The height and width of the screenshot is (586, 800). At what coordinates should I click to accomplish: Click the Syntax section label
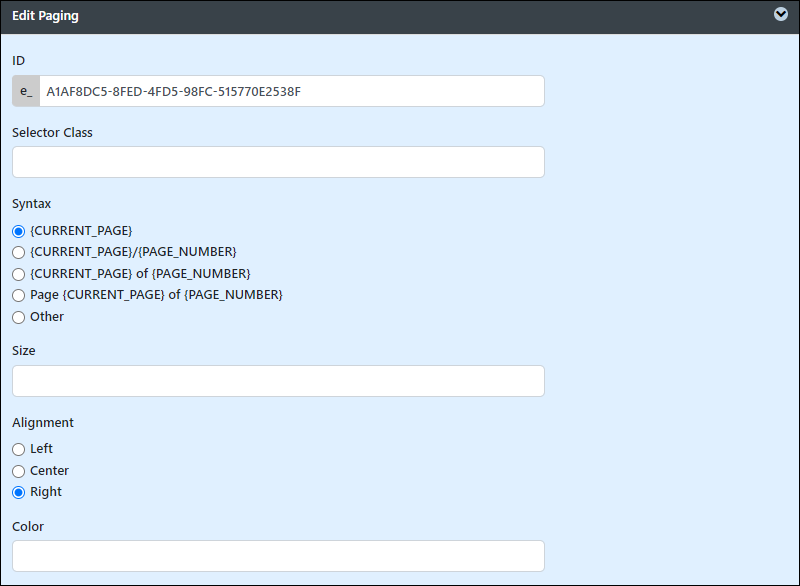click(x=32, y=204)
